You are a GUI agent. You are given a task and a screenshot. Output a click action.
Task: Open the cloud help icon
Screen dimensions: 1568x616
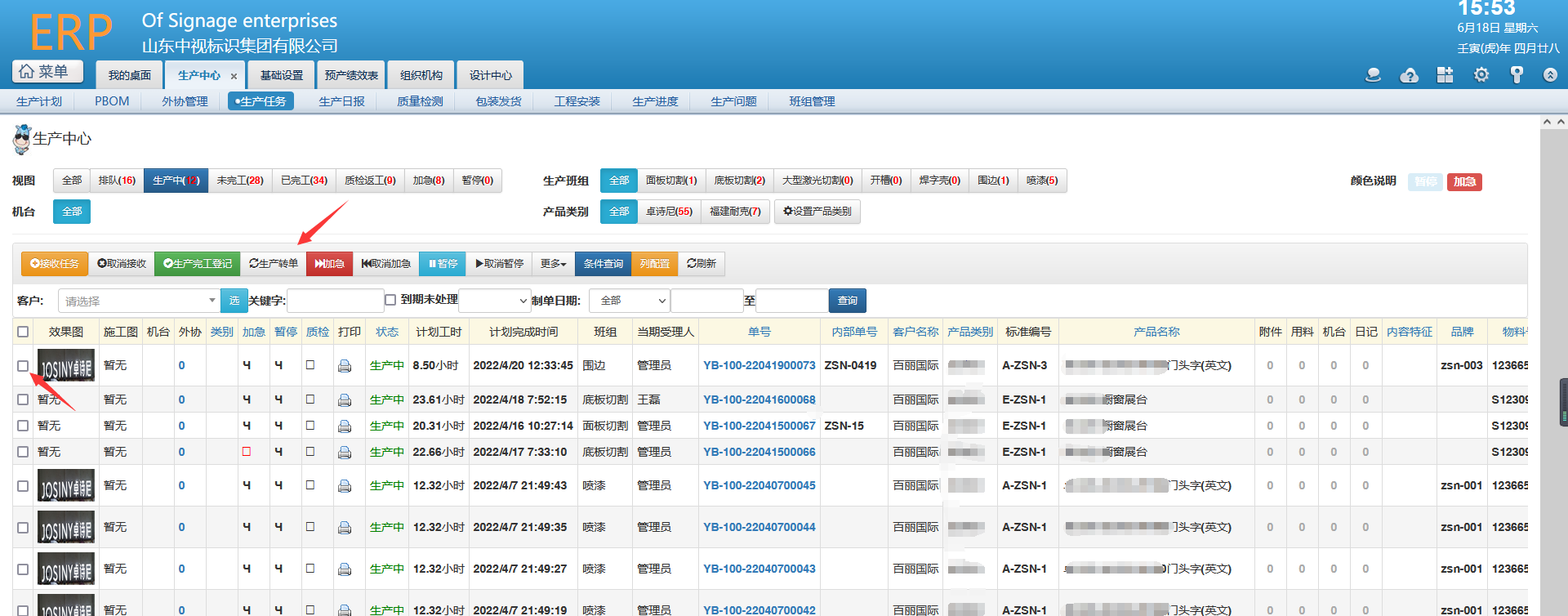click(x=1409, y=75)
